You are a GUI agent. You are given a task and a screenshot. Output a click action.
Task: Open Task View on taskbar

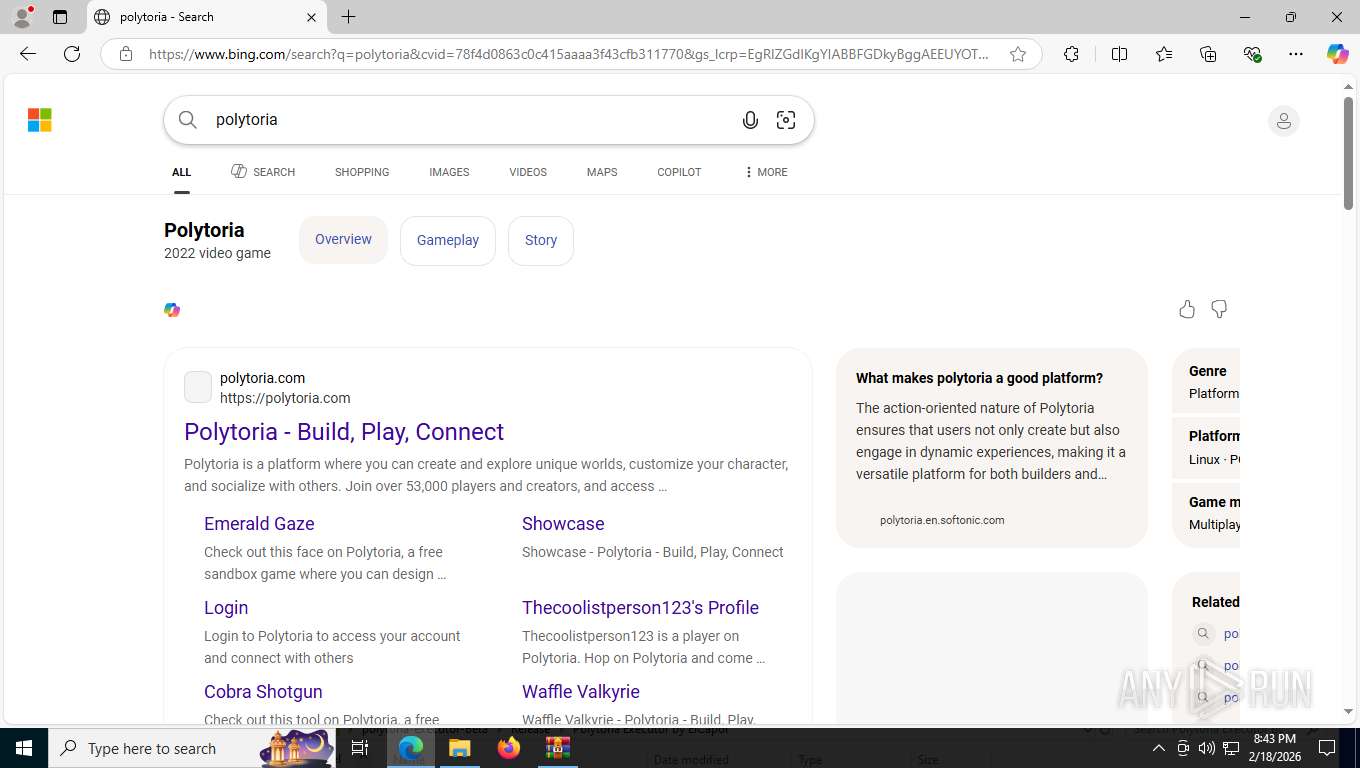[x=360, y=748]
